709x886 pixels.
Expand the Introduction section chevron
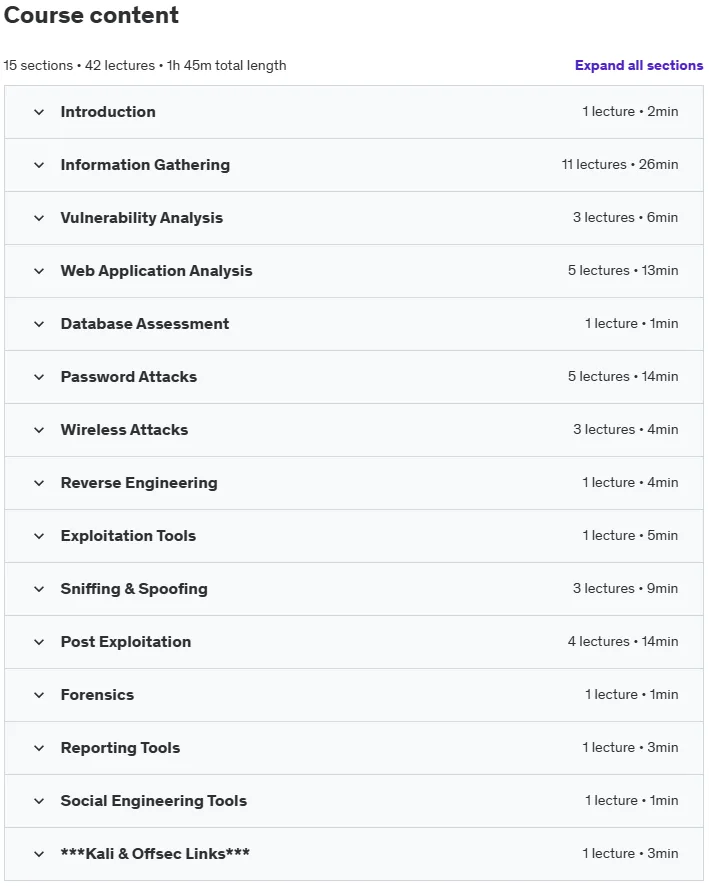click(x=39, y=112)
